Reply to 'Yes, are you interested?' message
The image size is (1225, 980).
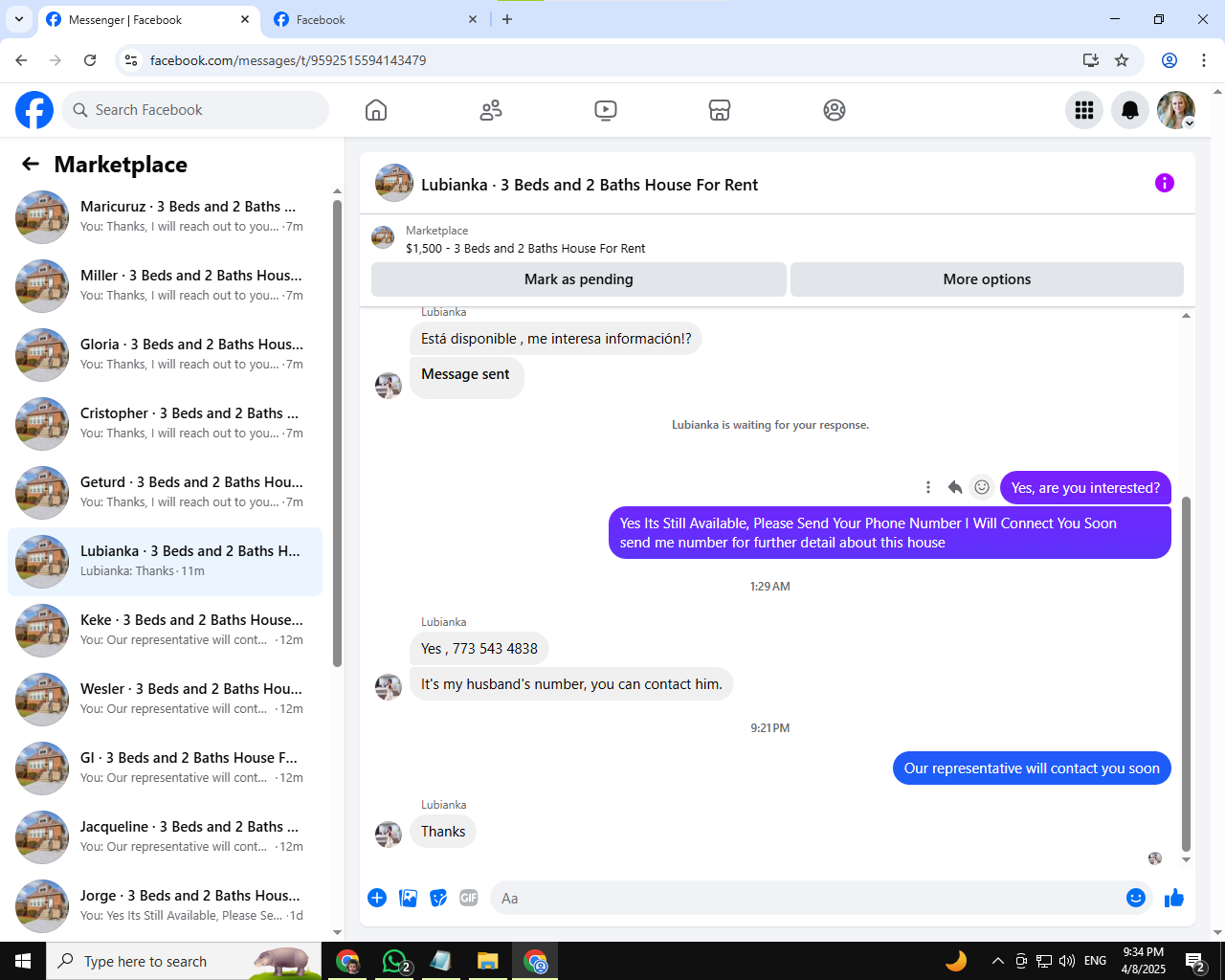point(955,487)
